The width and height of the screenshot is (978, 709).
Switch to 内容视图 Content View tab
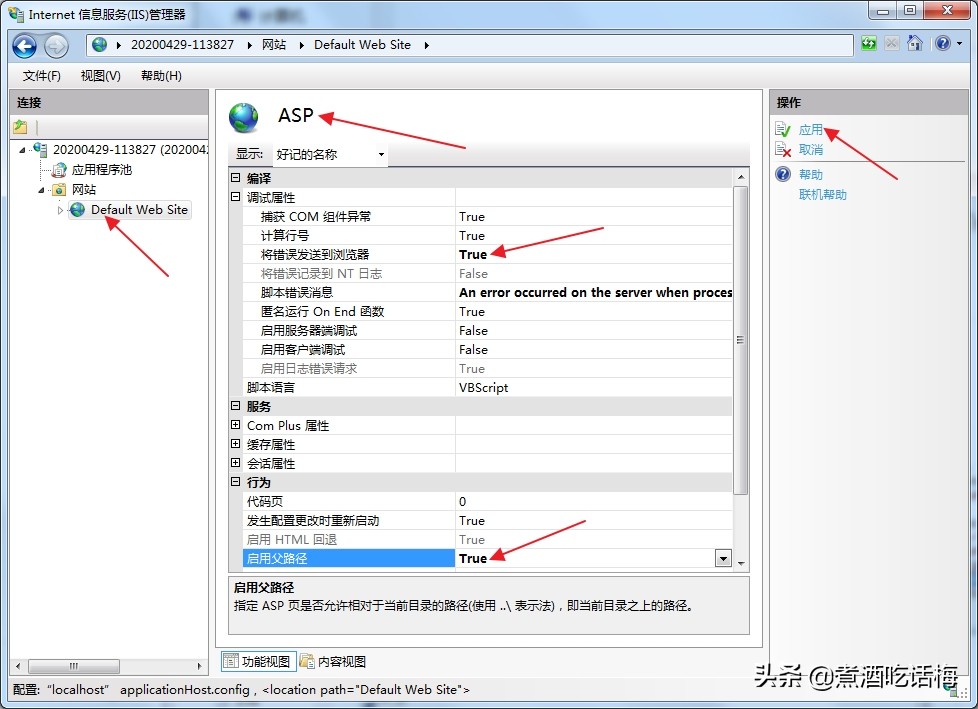click(333, 662)
